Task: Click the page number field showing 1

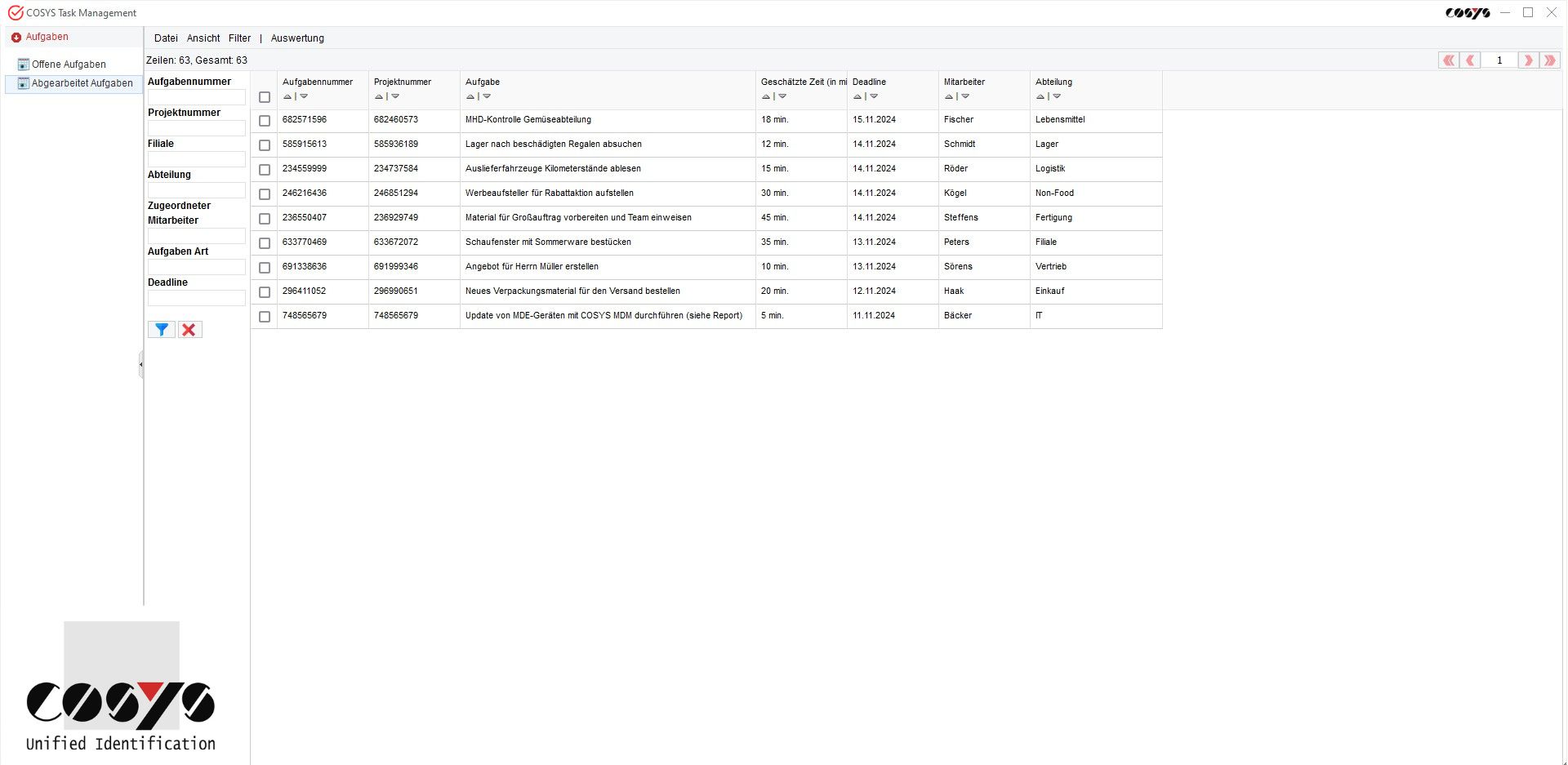Action: 1499,60
